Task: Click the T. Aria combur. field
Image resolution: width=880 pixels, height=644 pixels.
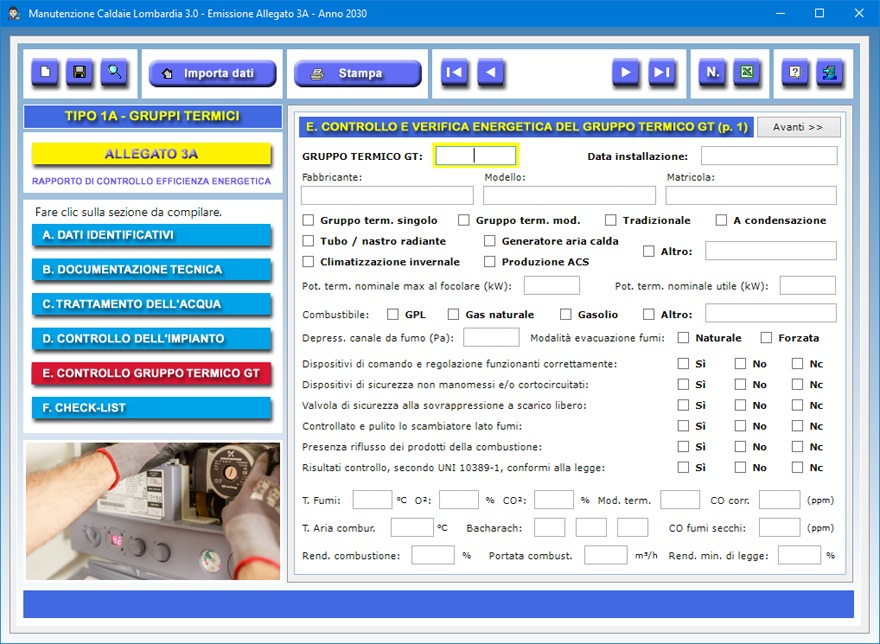Action: click(412, 528)
